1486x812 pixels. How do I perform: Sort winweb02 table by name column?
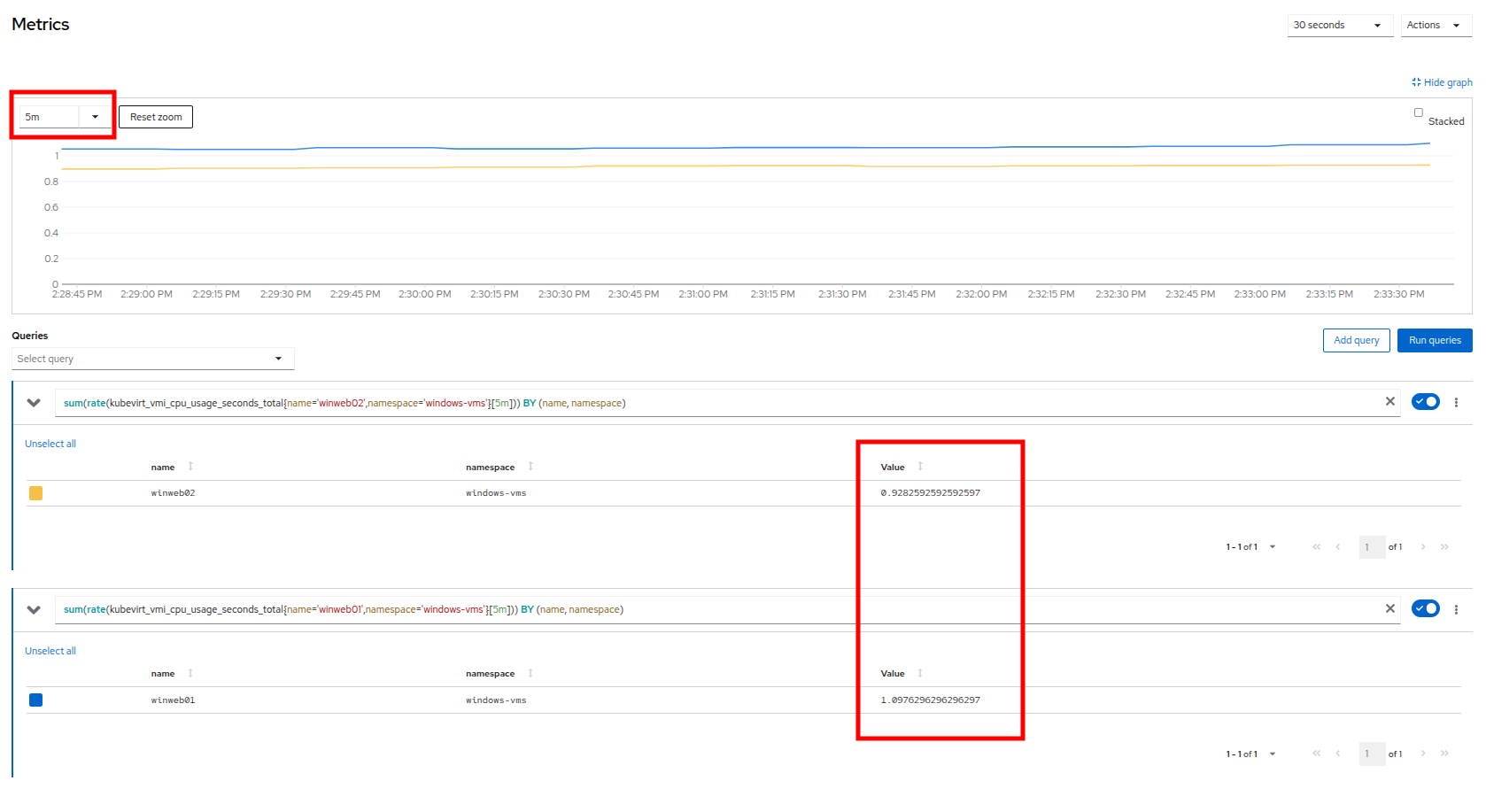[190, 467]
